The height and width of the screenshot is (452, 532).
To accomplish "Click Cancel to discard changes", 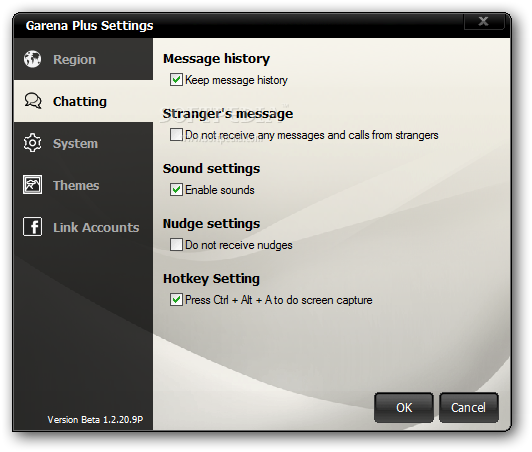I will (469, 408).
